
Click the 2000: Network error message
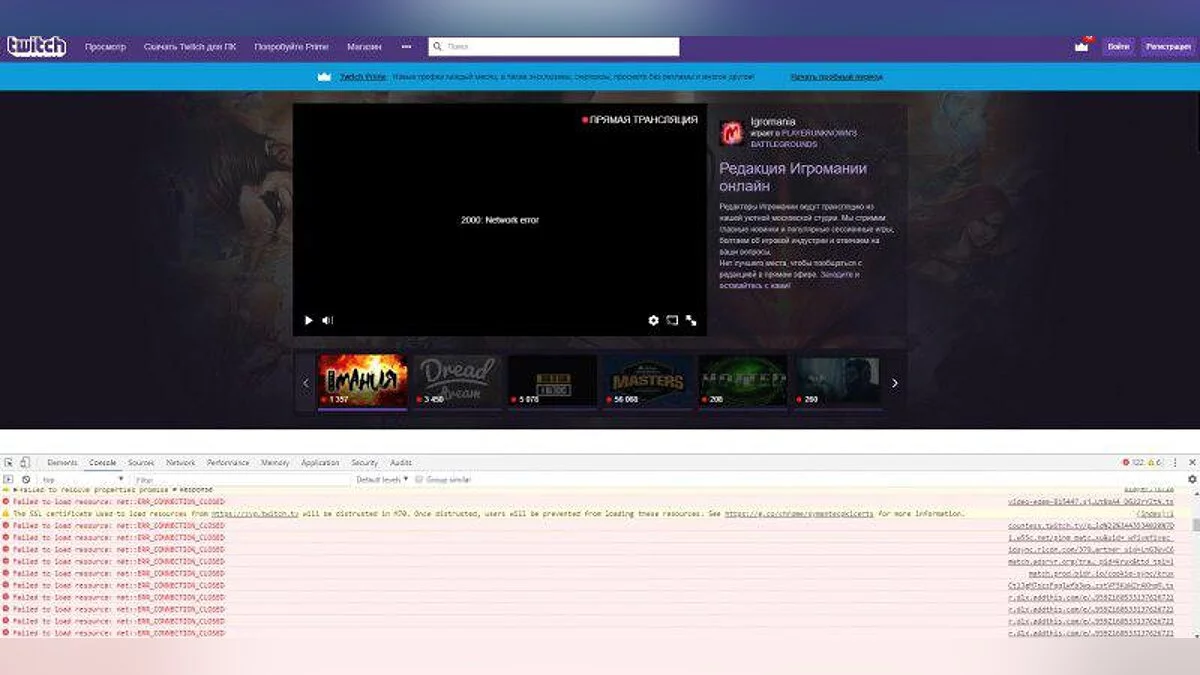click(500, 220)
